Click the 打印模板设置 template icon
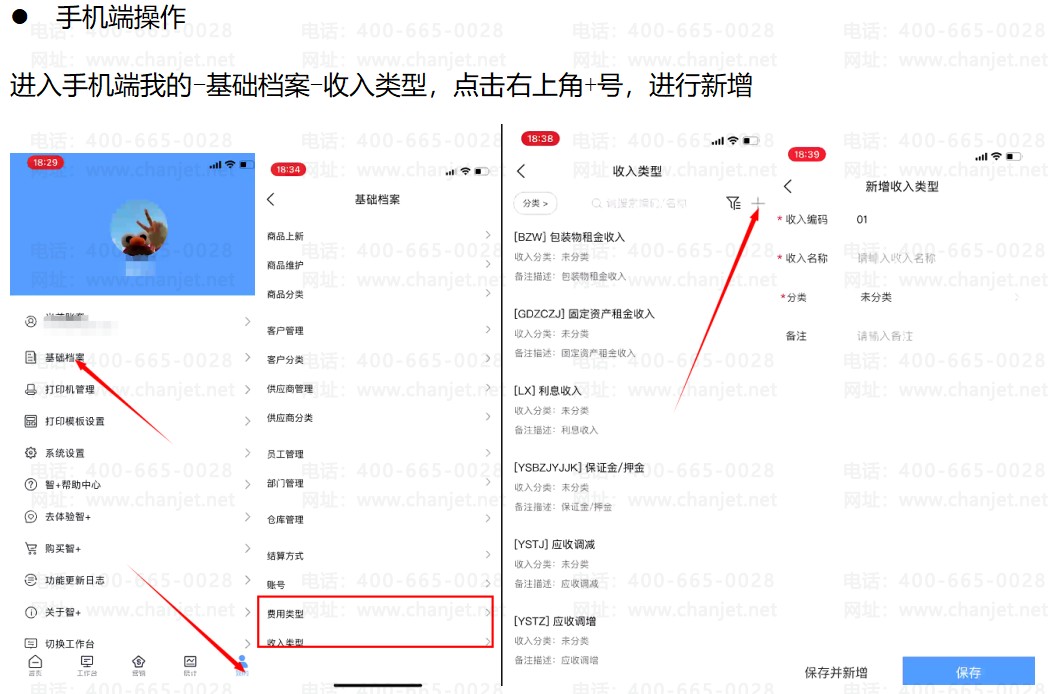 (x=31, y=421)
